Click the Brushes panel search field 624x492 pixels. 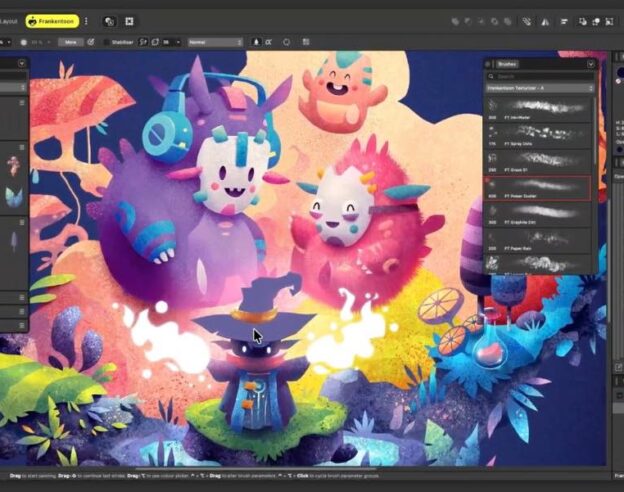[x=540, y=76]
